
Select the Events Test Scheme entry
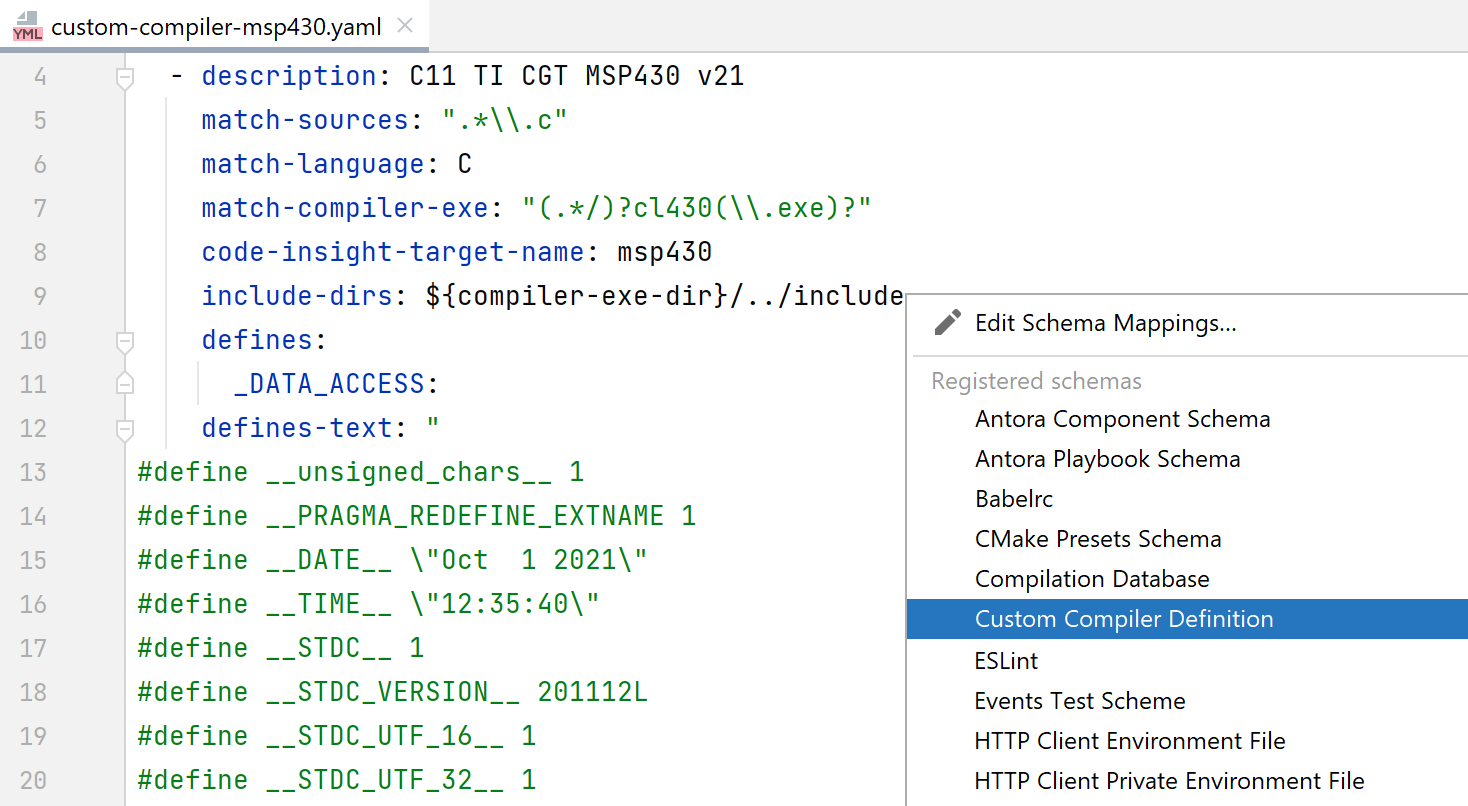coord(1079,701)
